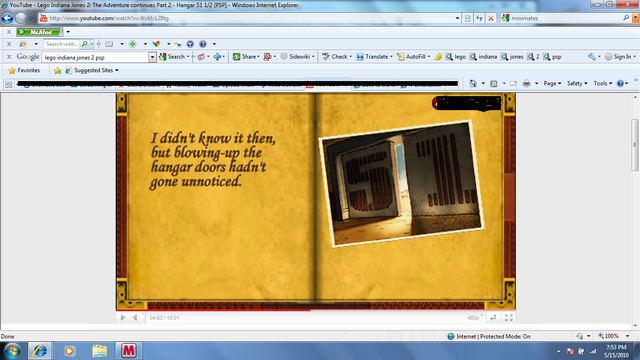Click the Read Mail icon
Image resolution: width=640 pixels, height=360 pixels.
[513, 83]
